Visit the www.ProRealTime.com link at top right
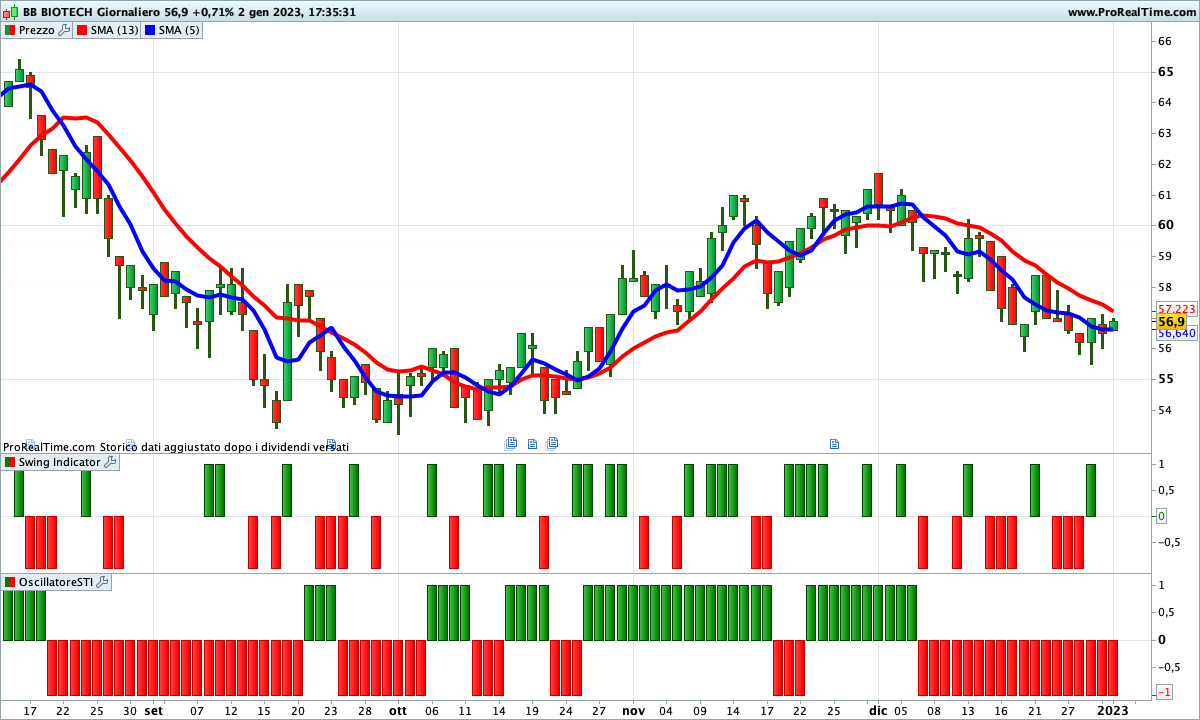Screen dimensions: 1200x720 click(1130, 12)
